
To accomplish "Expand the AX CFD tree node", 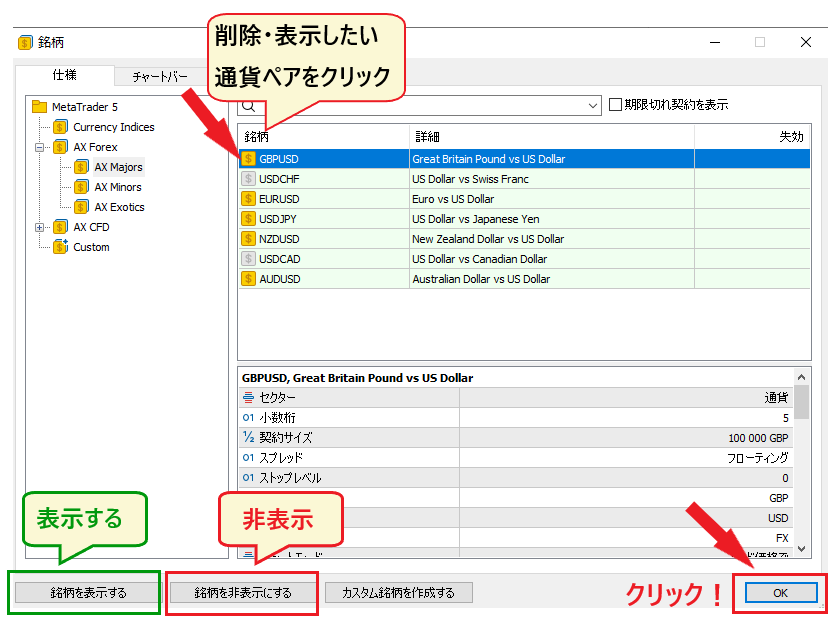I will coord(40,227).
